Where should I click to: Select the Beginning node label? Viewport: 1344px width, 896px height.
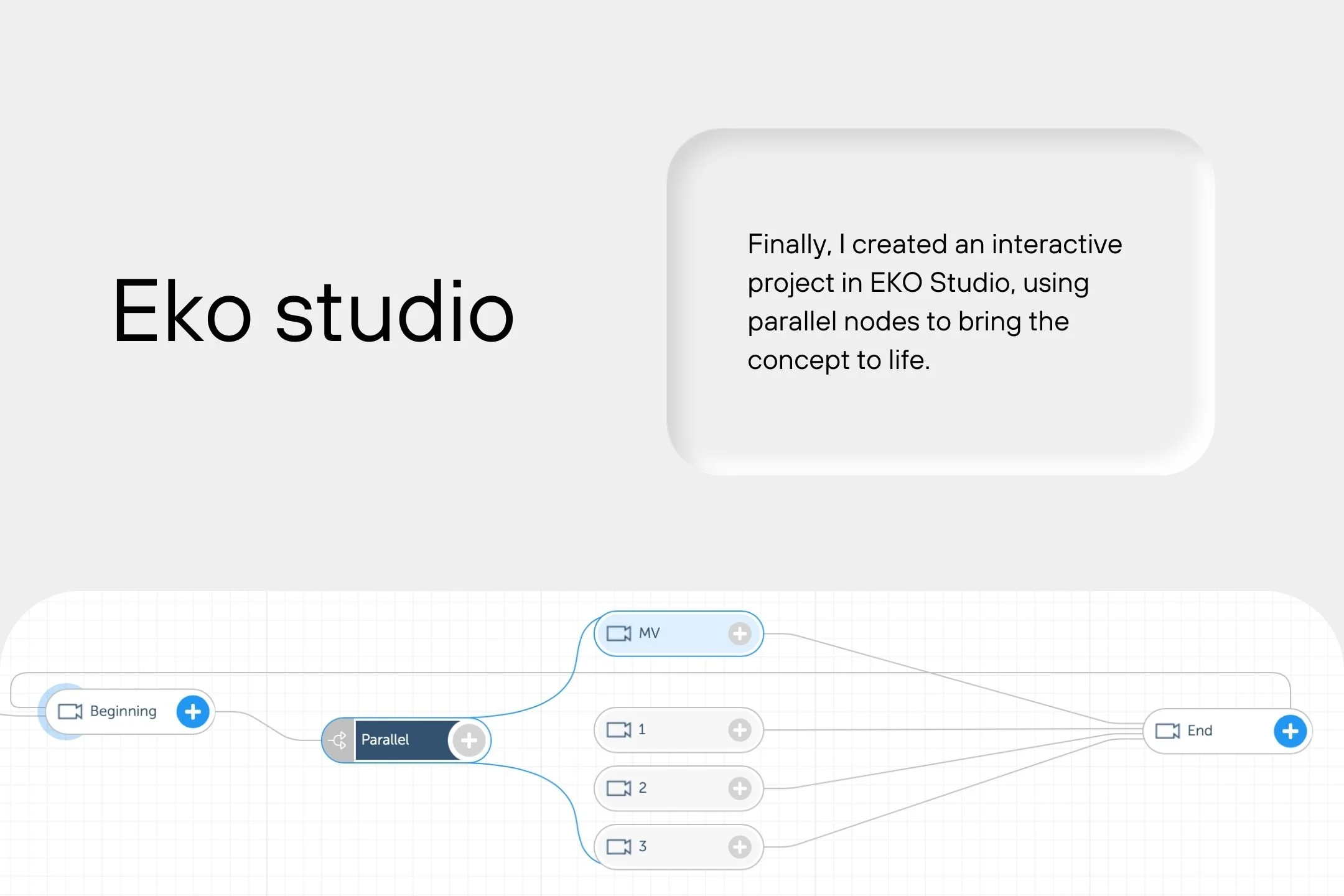123,711
